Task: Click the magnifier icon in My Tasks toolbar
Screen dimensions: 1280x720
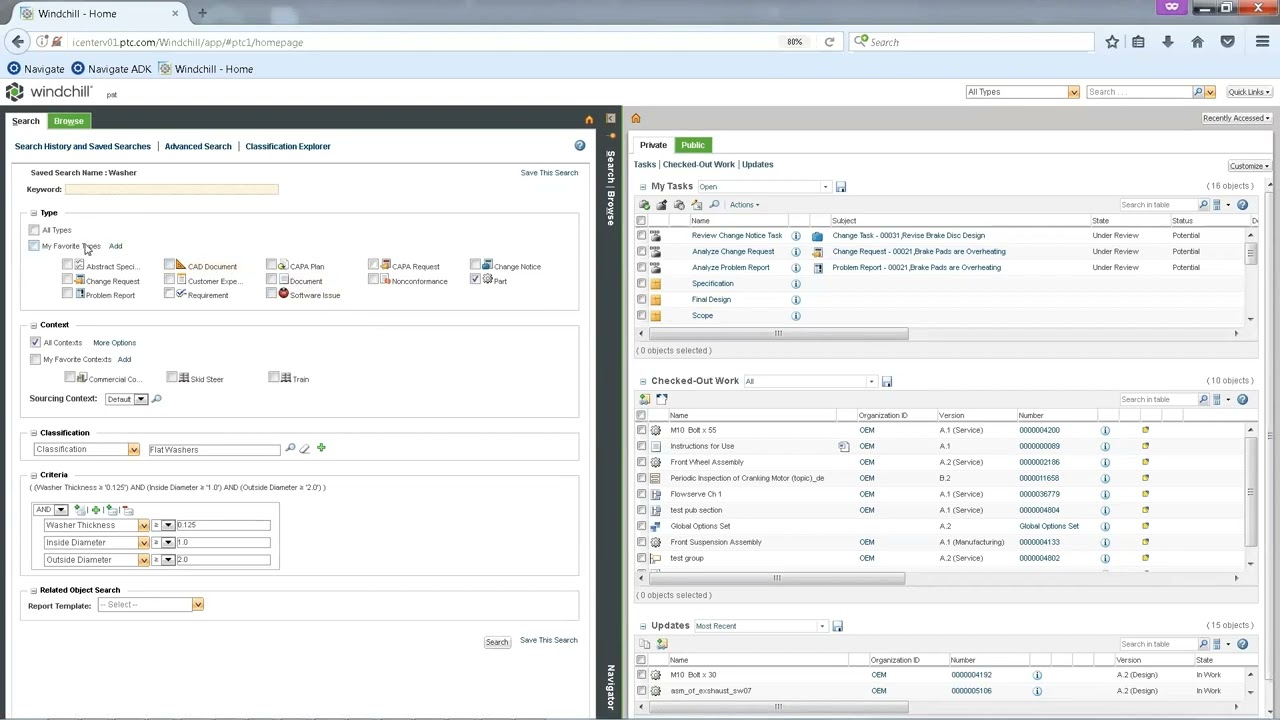Action: [x=714, y=205]
